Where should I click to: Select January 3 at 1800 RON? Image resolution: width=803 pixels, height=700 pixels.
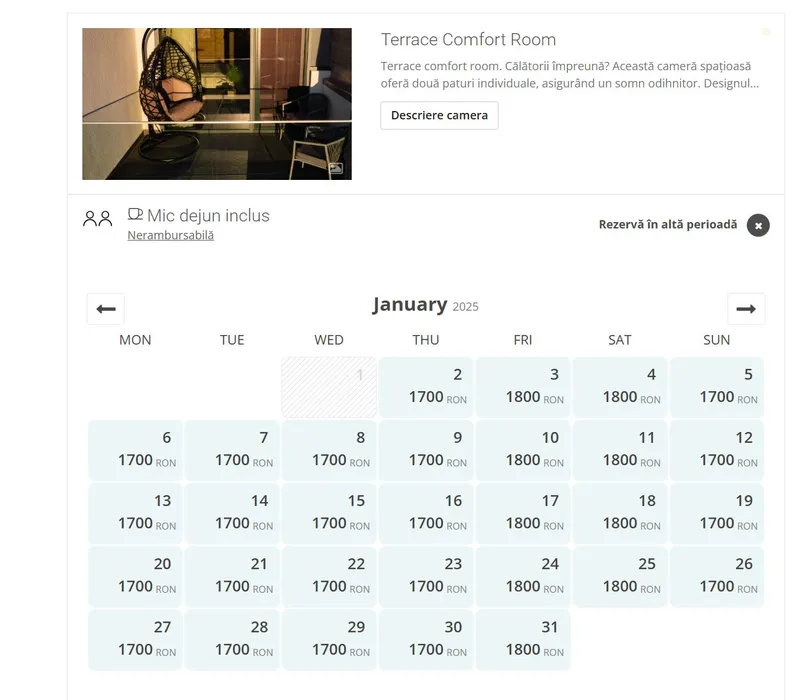point(523,386)
